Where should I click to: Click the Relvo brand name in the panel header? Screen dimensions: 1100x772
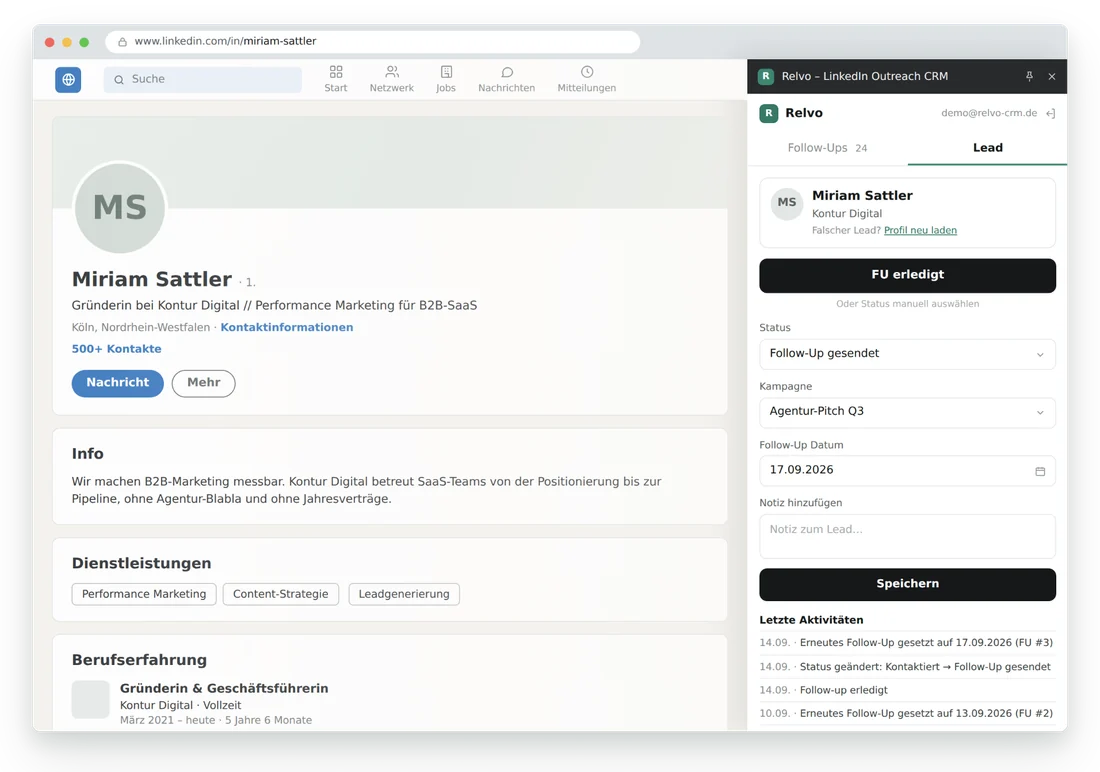tap(804, 113)
